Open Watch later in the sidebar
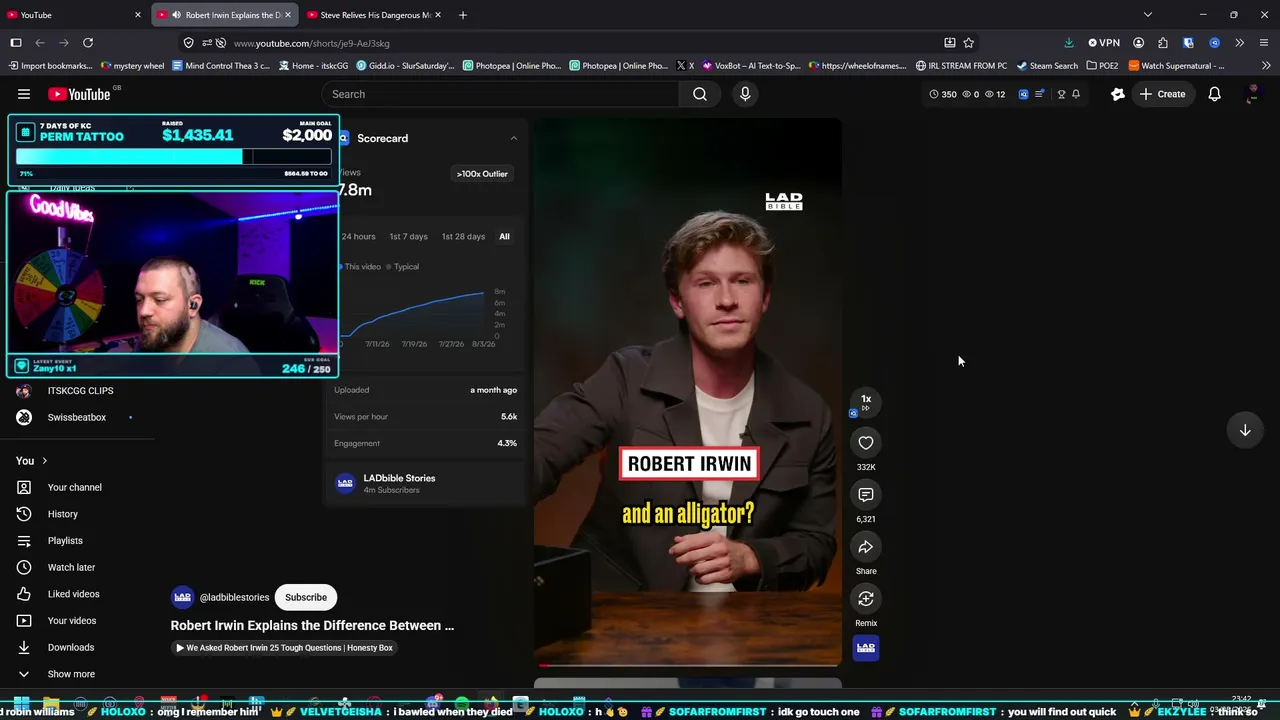 point(71,567)
